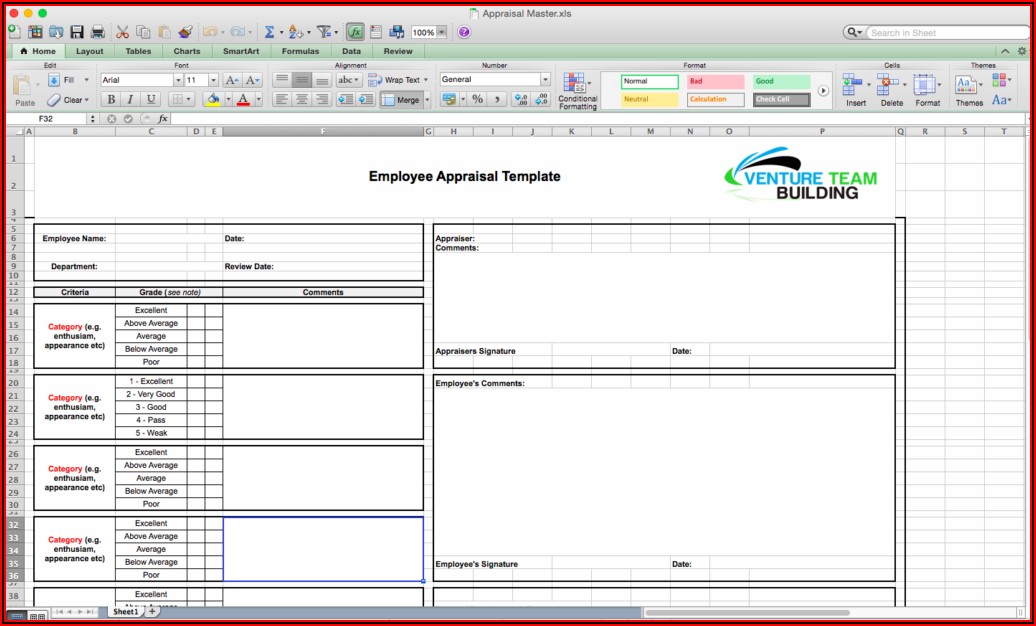Toggle Bold formatting
Image resolution: width=1036 pixels, height=626 pixels.
click(110, 99)
